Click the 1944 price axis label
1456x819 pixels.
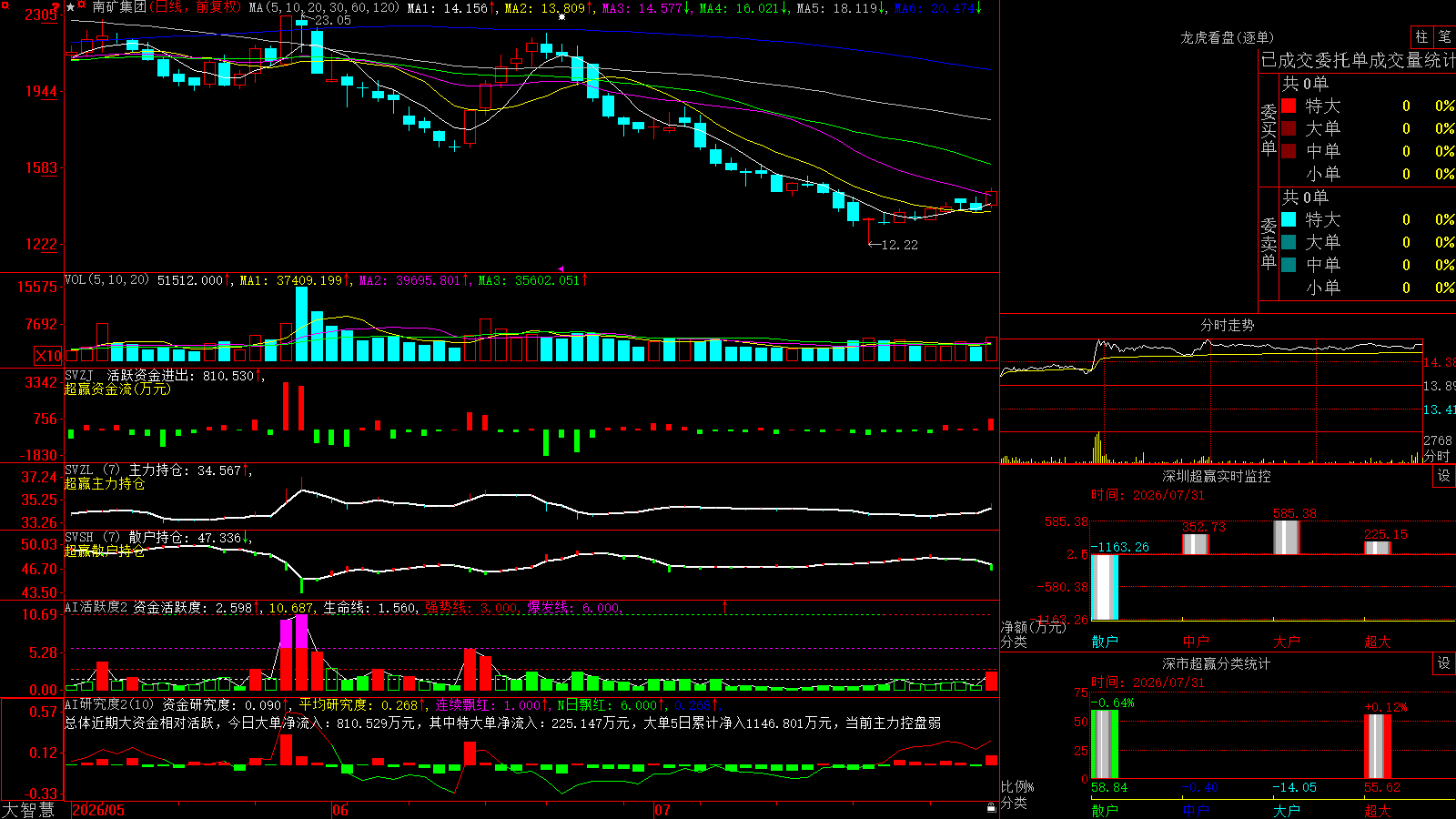[x=41, y=91]
